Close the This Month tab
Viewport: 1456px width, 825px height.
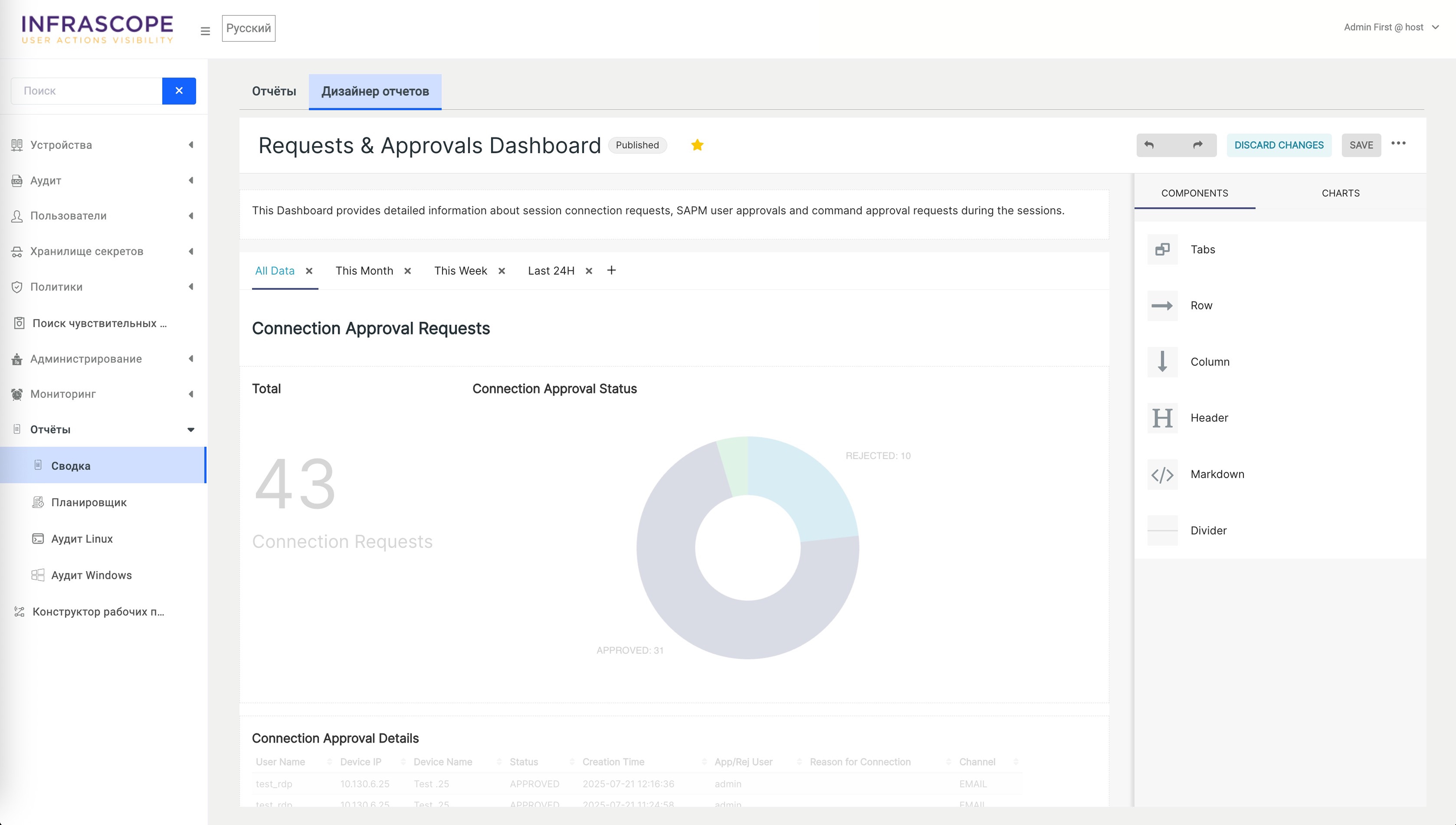(x=408, y=271)
